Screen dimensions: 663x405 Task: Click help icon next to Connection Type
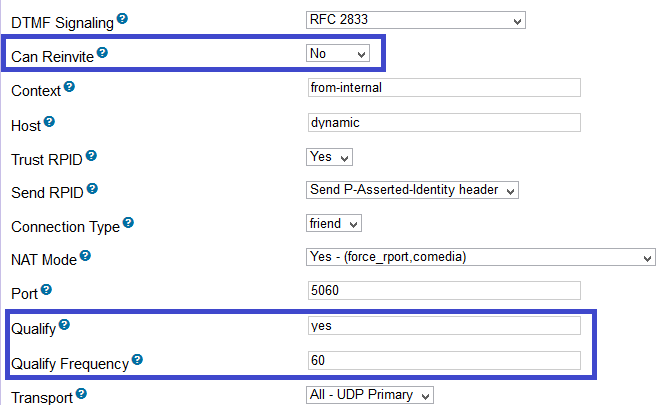point(128,225)
